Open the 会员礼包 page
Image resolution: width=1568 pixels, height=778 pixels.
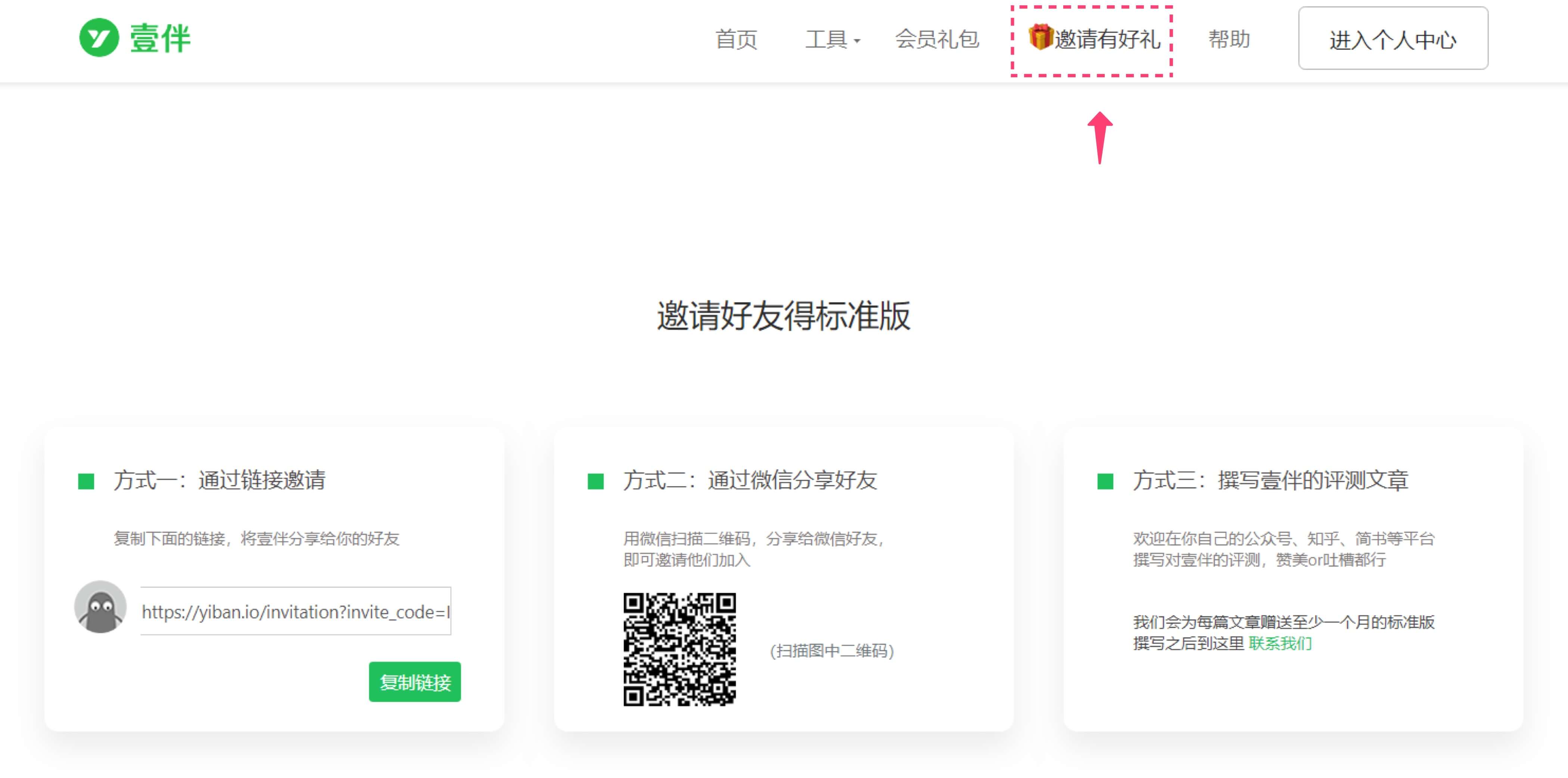pyautogui.click(x=937, y=40)
